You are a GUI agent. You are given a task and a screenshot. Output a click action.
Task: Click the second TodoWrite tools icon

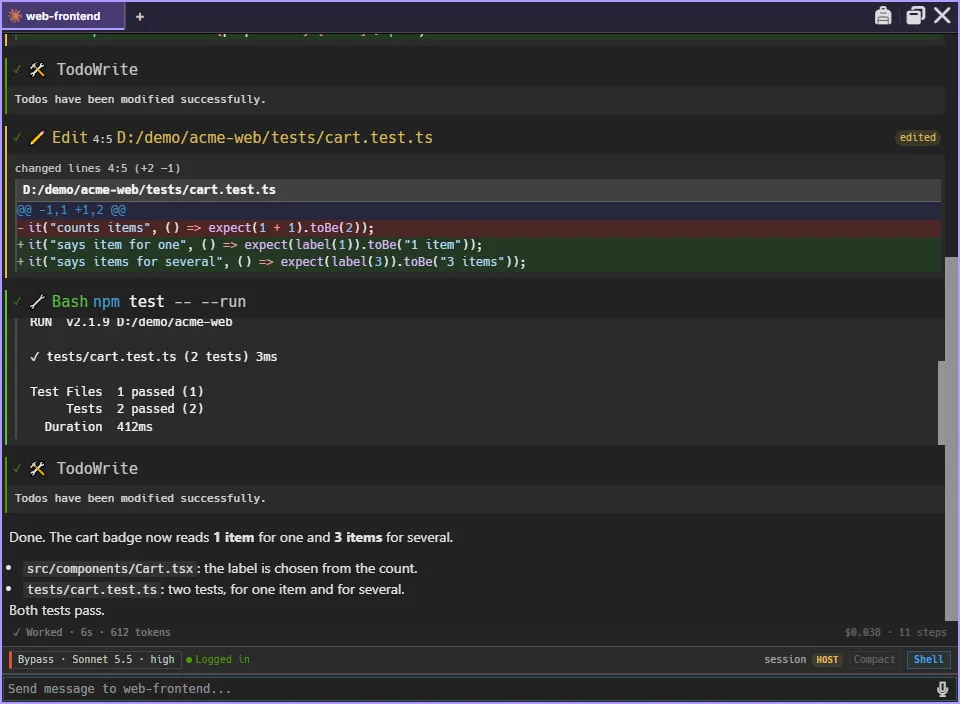pos(37,469)
